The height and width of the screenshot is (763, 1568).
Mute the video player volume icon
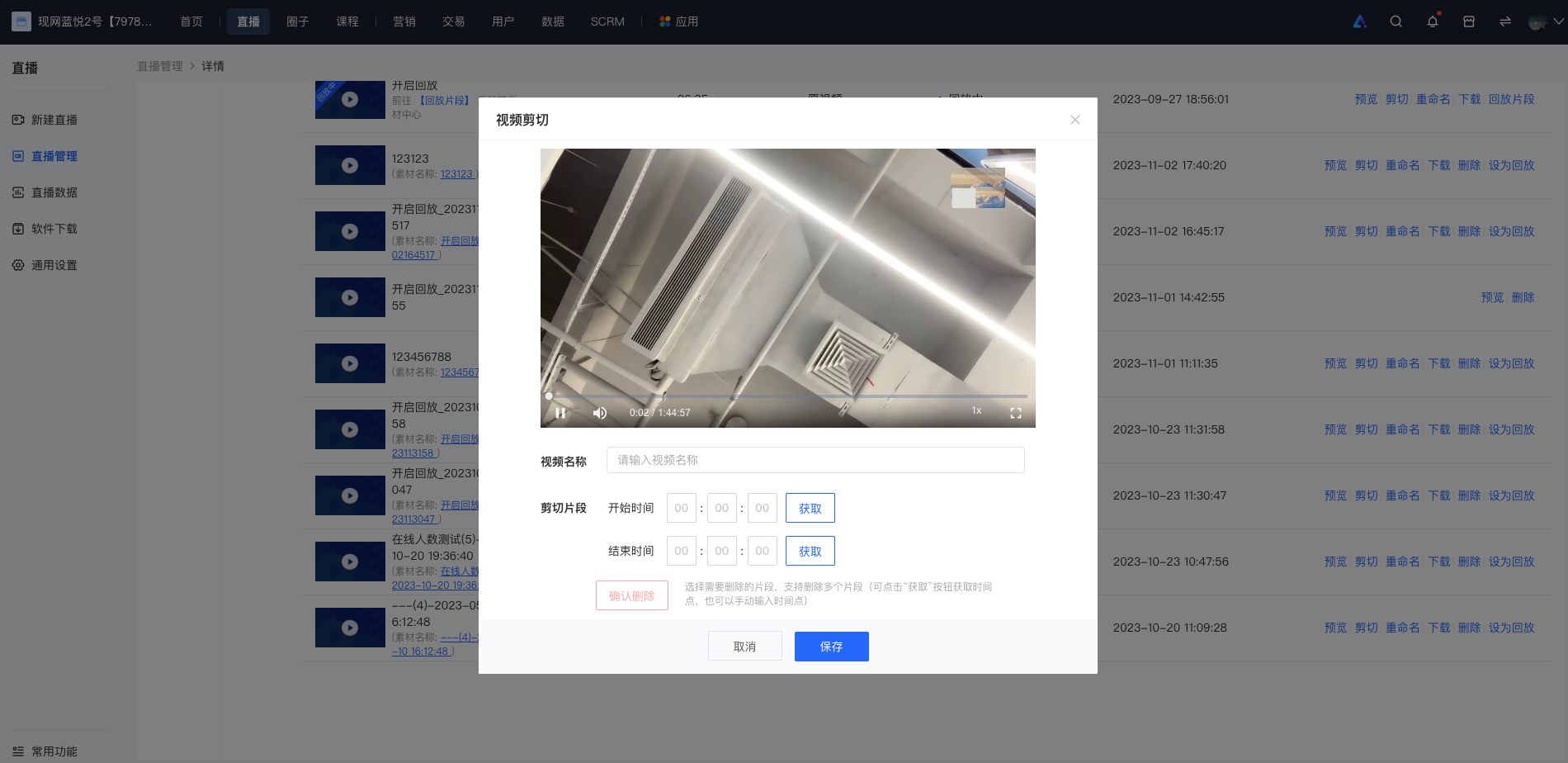600,413
